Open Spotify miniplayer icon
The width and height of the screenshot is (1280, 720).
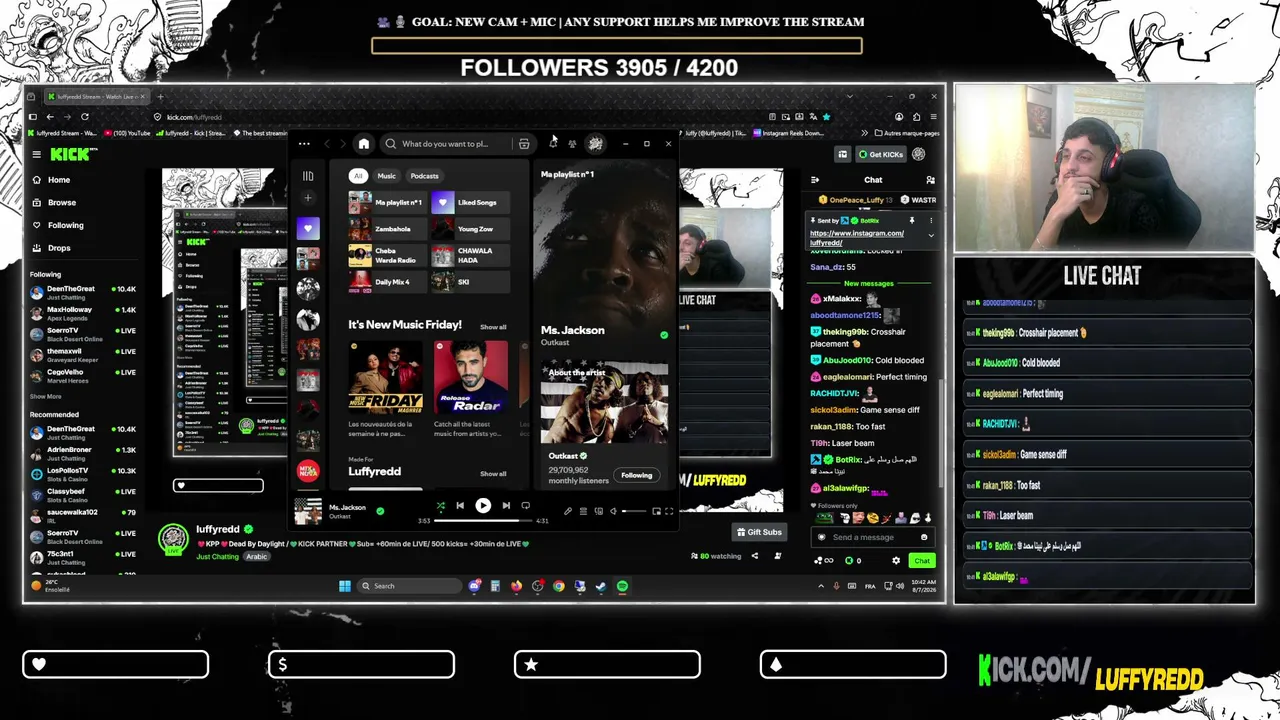point(656,511)
